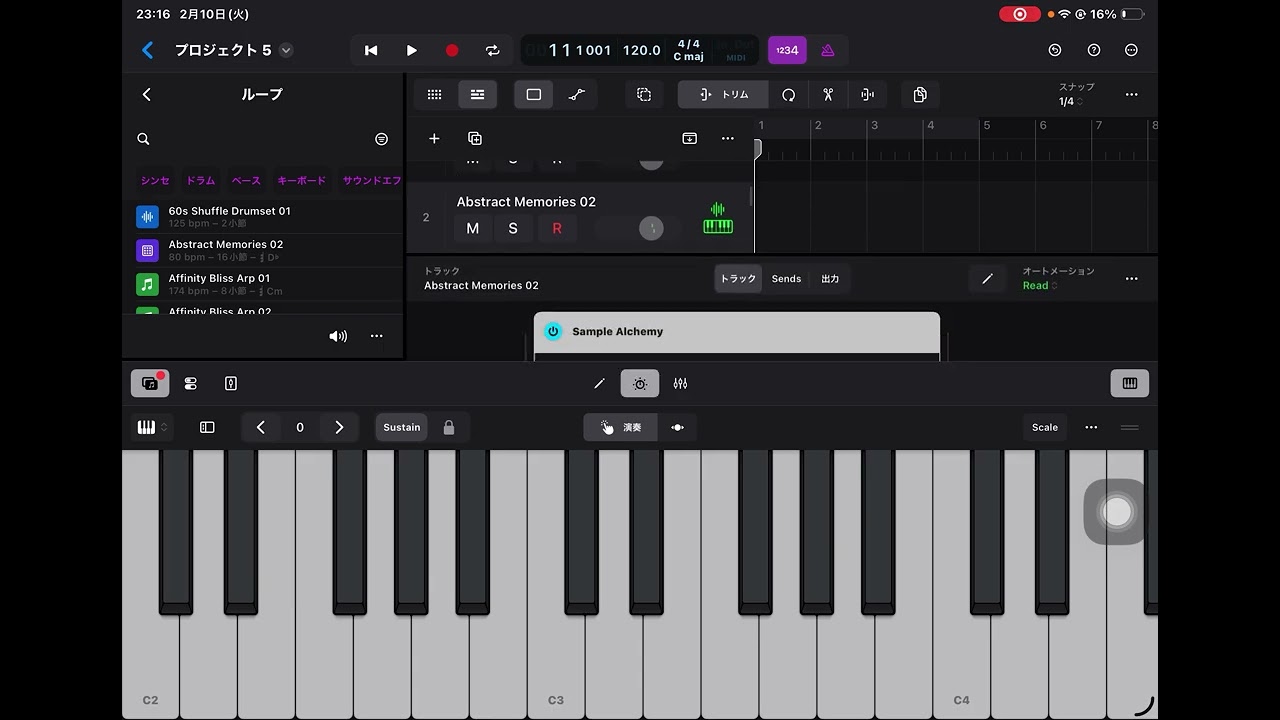Open the 120.0 tempo display
The height and width of the screenshot is (720, 1280).
point(641,50)
